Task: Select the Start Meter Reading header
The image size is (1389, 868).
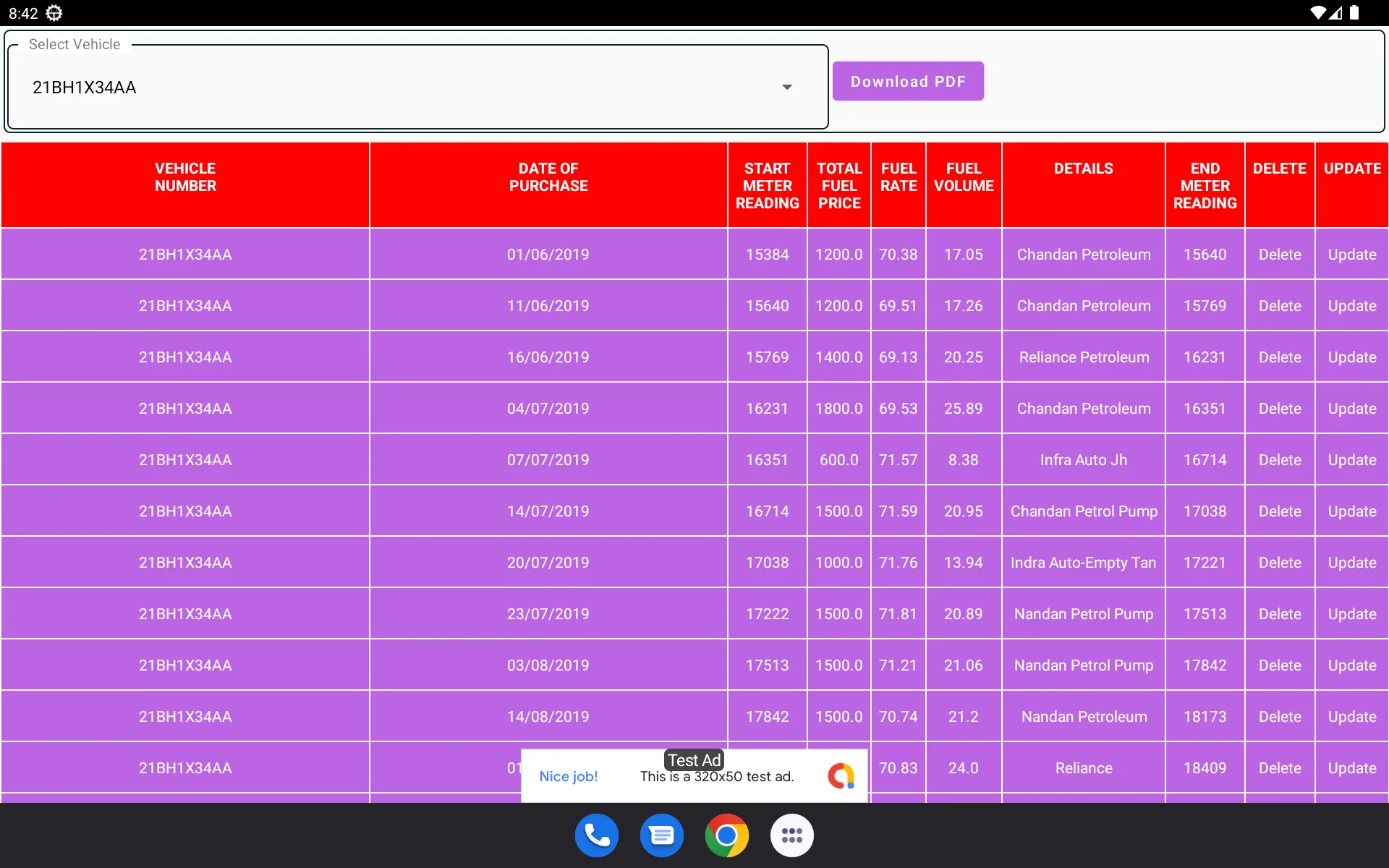Action: coord(767,186)
